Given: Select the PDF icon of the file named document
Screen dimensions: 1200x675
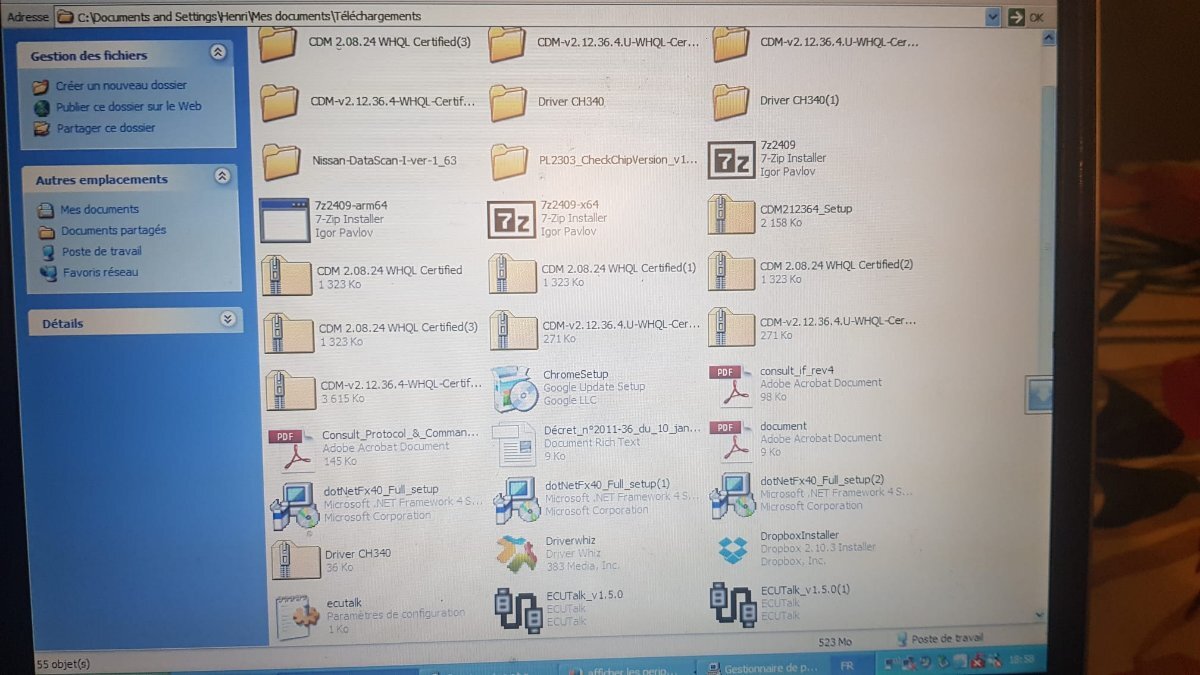Looking at the screenshot, I should click(x=732, y=441).
